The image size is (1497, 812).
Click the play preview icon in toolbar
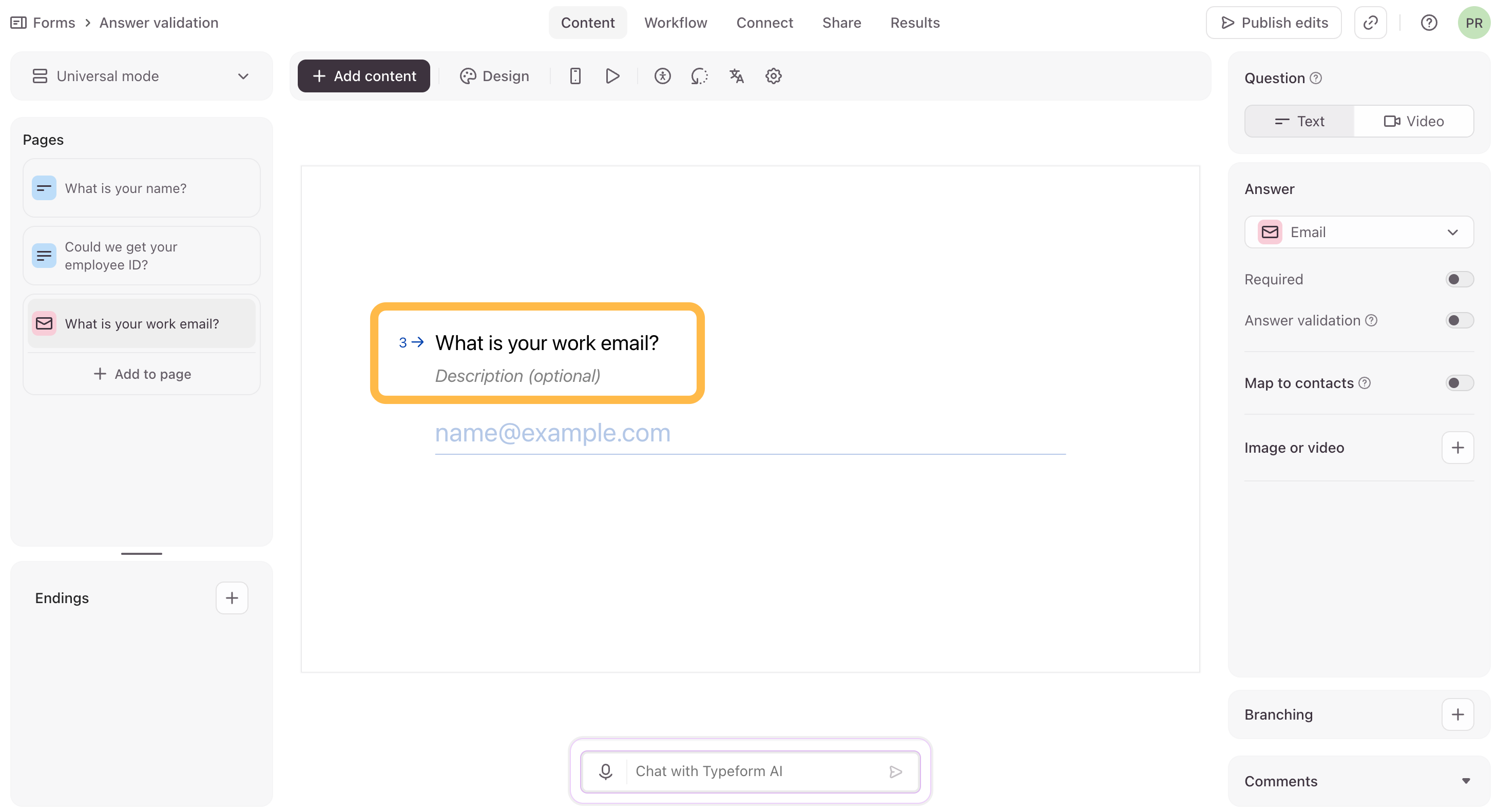(x=612, y=76)
